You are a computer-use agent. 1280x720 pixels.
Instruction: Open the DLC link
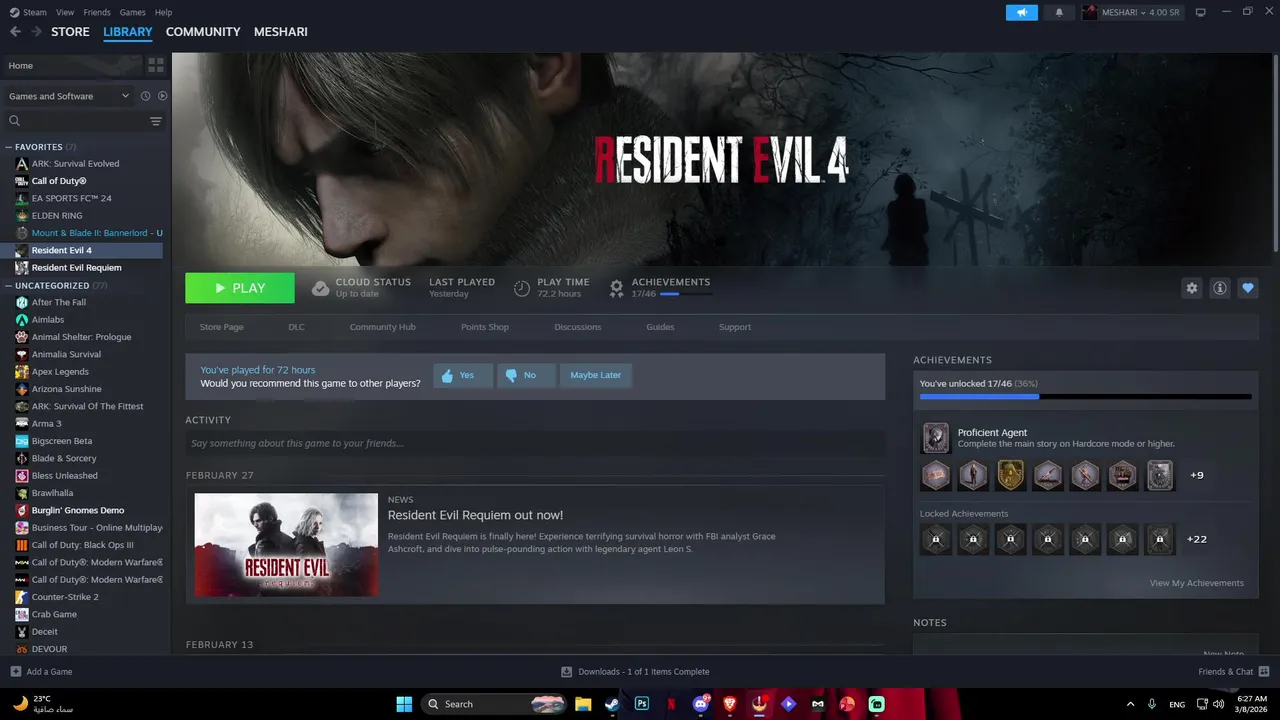tap(296, 327)
